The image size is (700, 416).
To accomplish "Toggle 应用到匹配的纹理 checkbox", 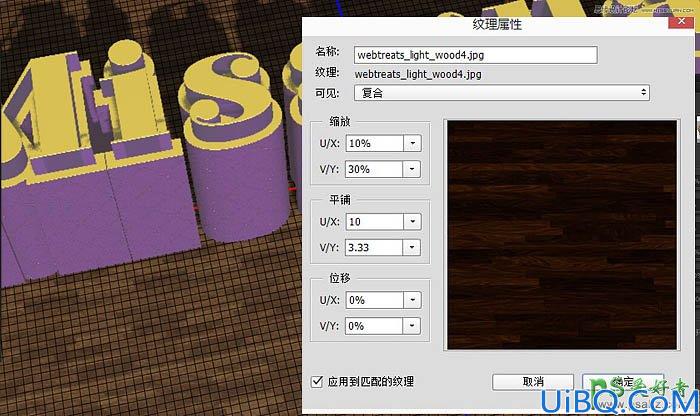I will 317,382.
